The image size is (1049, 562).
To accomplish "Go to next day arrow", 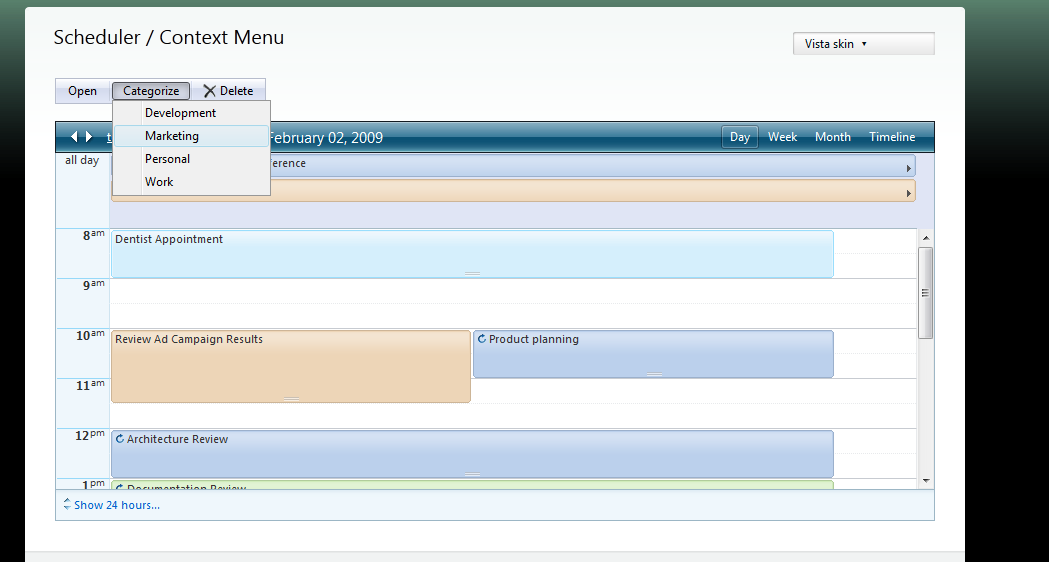I will 89,137.
